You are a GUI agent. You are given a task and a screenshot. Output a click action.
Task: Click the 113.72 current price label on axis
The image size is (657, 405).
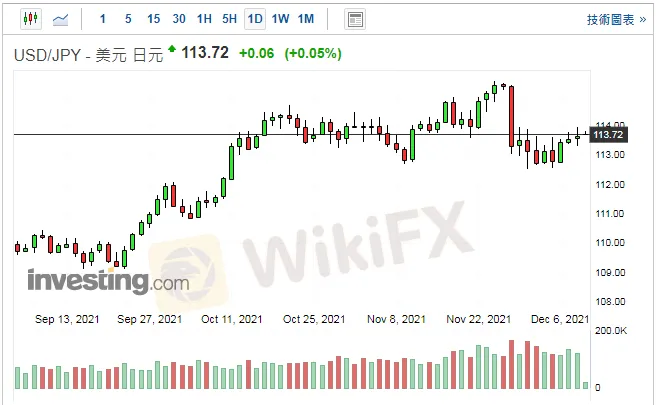608,134
